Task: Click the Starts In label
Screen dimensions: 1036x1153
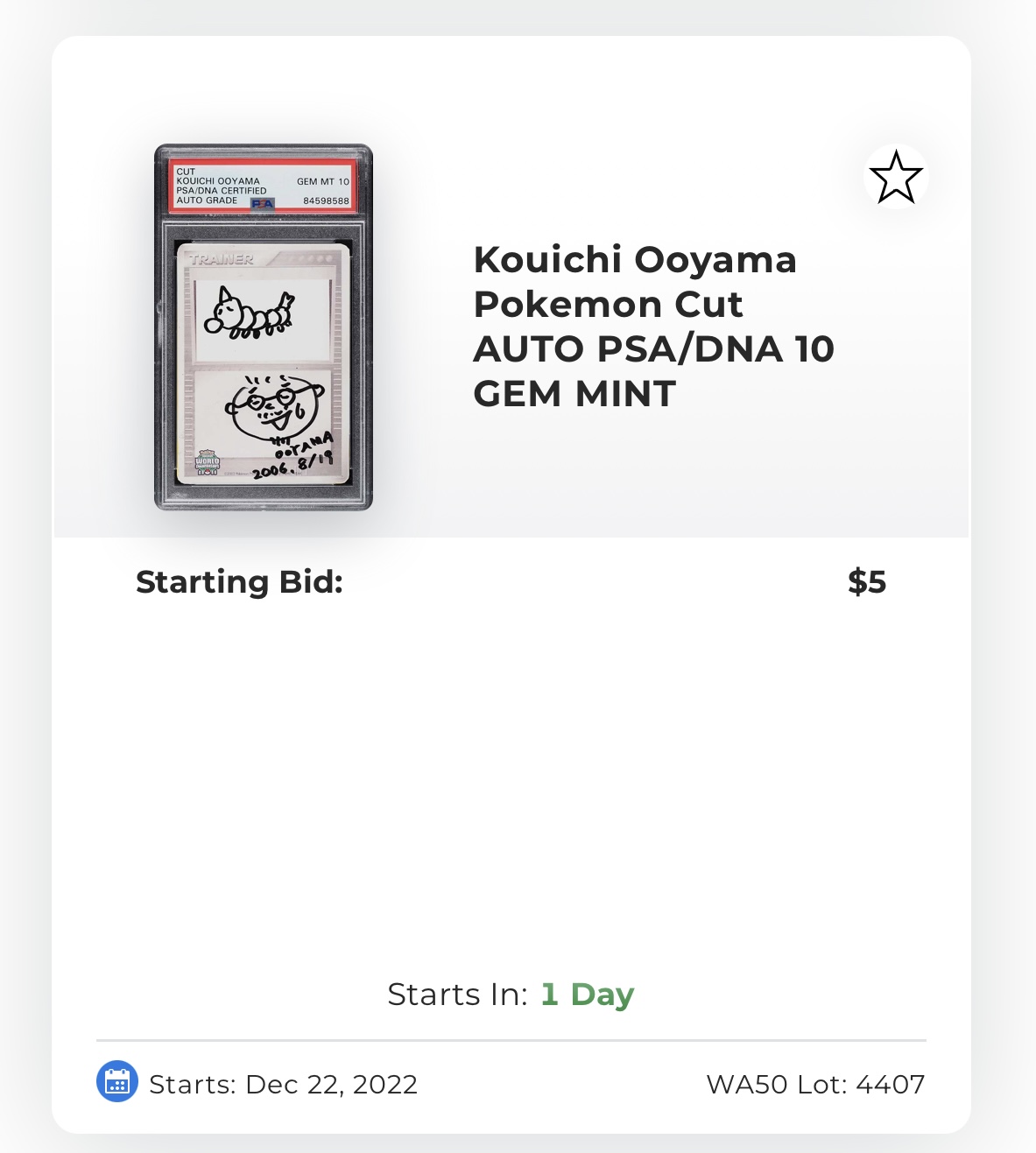Action: [457, 995]
